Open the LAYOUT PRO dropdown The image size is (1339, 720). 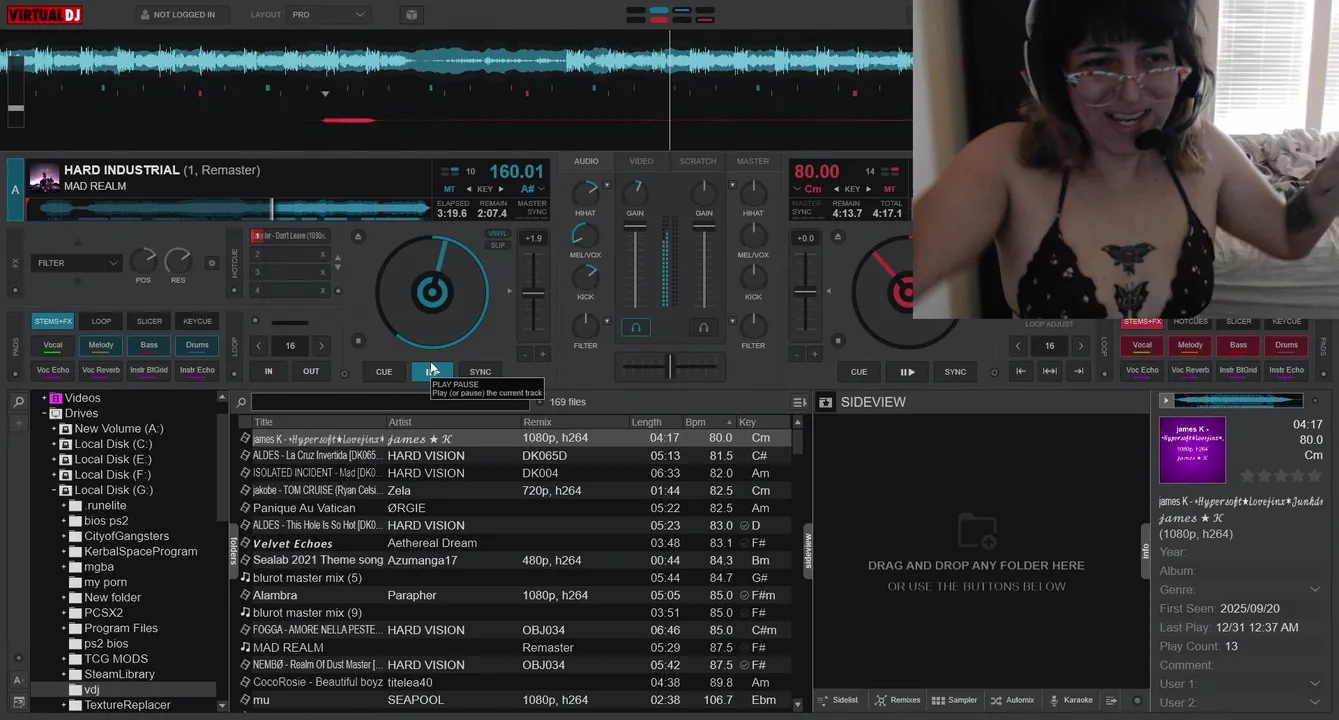[x=329, y=15]
